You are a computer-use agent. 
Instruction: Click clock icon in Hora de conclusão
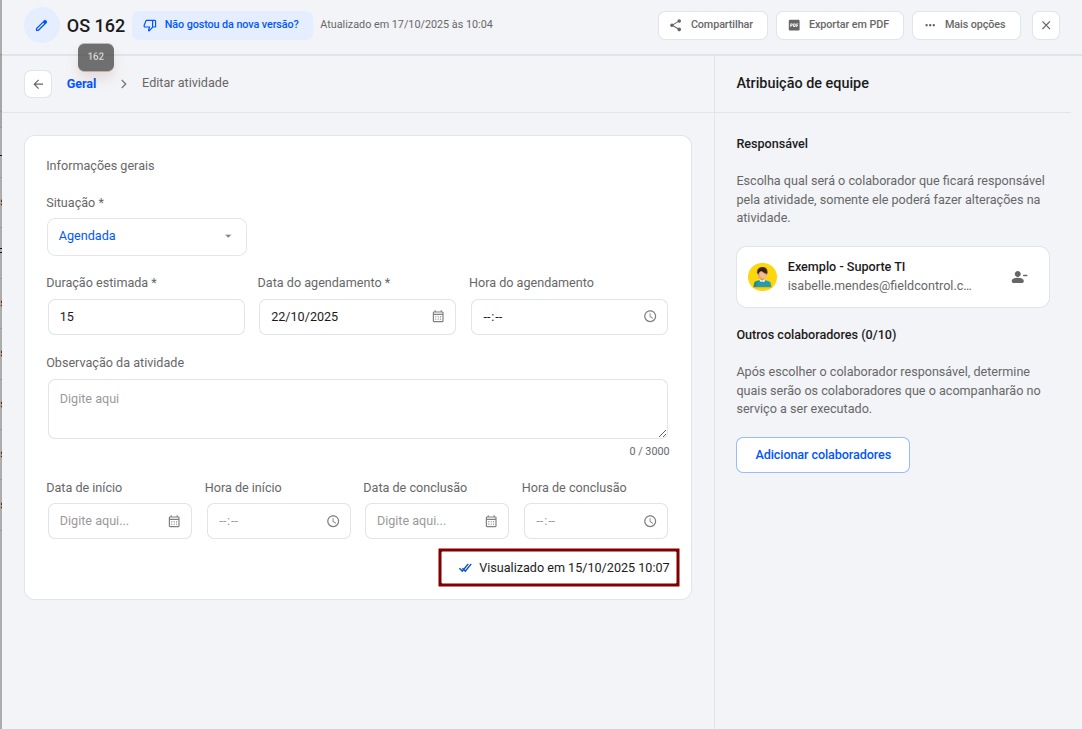[650, 521]
